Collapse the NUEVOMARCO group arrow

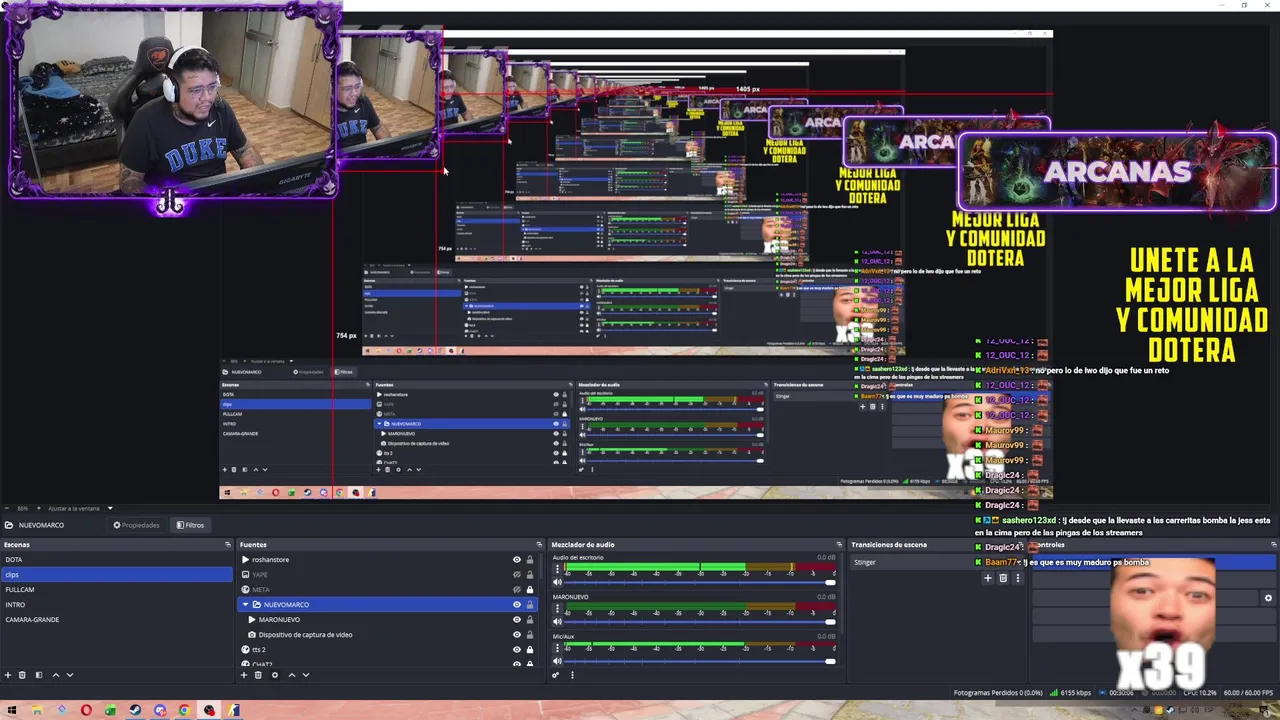tap(245, 605)
